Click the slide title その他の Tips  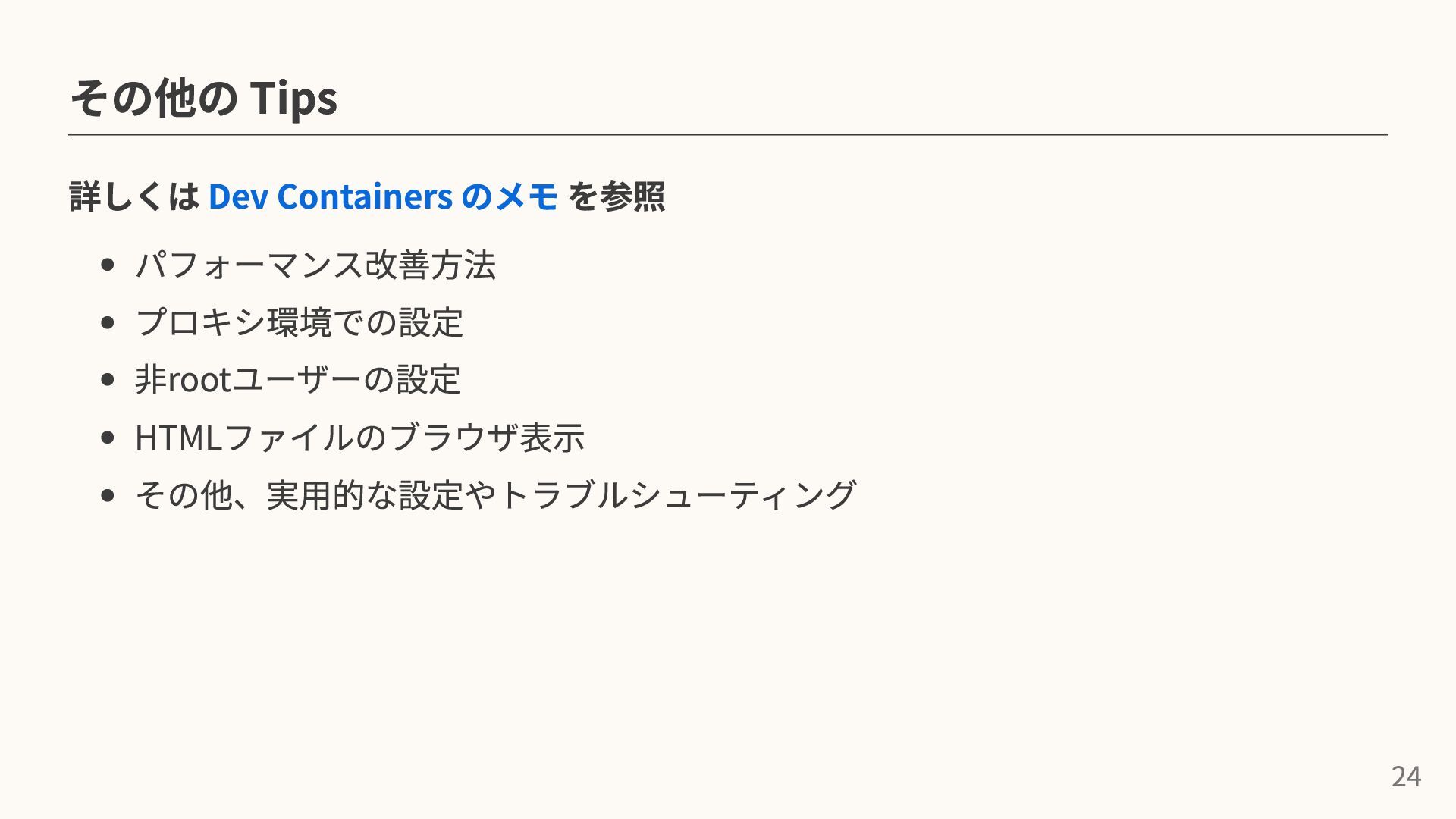click(203, 99)
